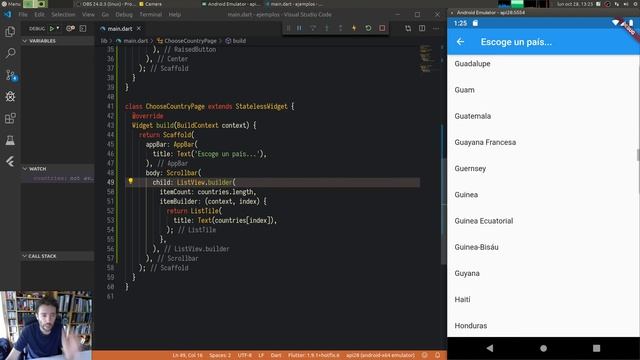Open the Help menu
Image resolution: width=640 pixels, height=360 pixels.
point(175,14)
